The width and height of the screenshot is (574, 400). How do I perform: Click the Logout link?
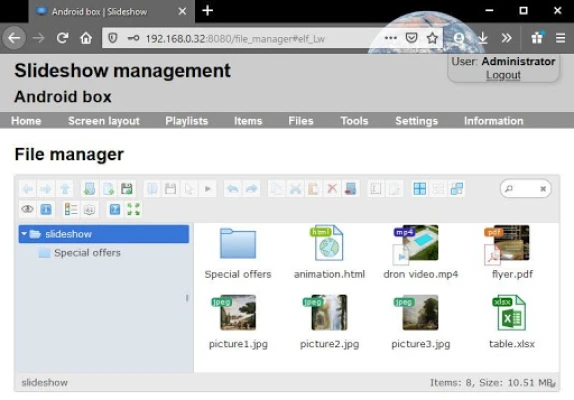pyautogui.click(x=503, y=75)
